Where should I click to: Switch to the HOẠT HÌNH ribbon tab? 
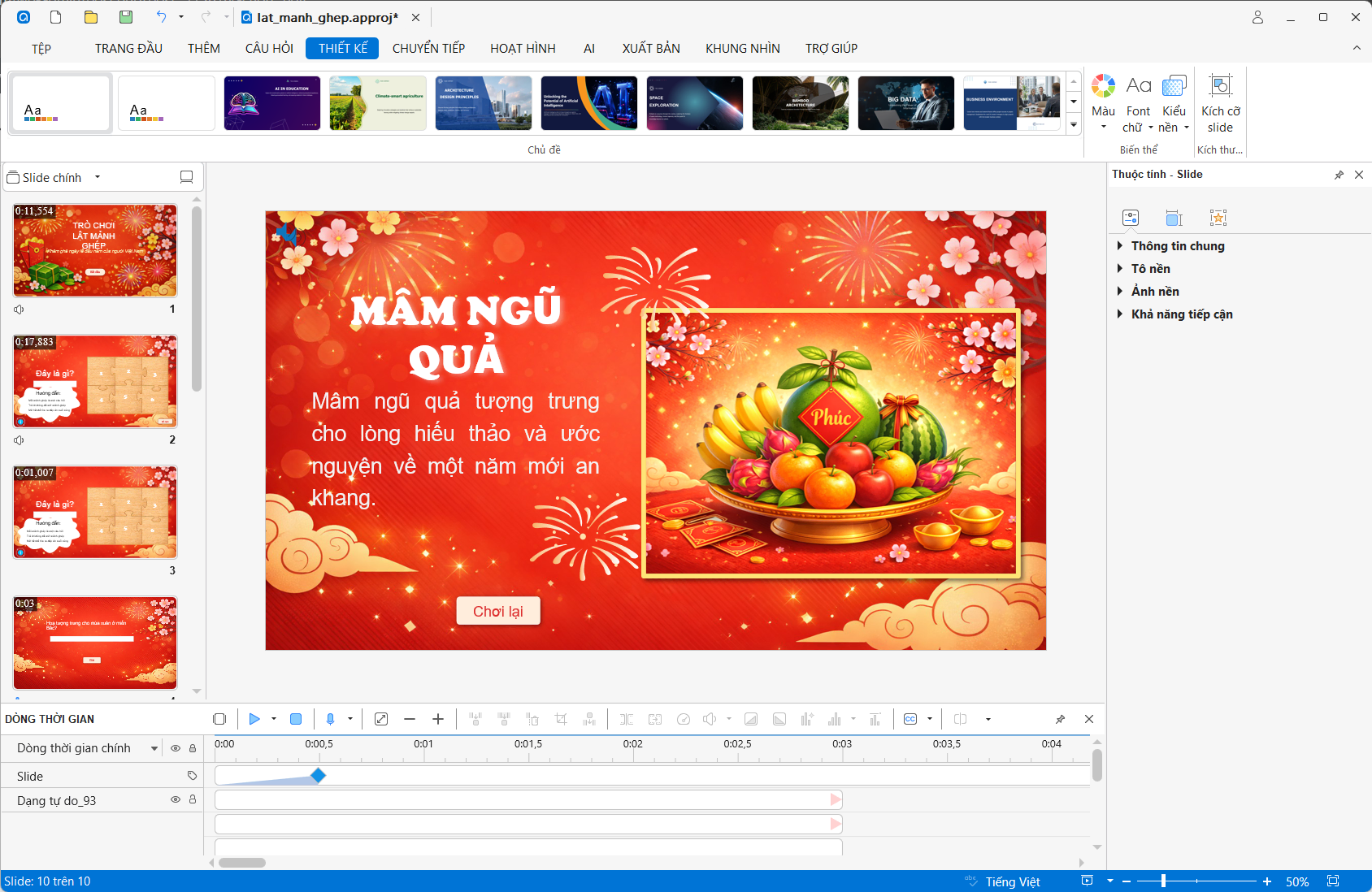tap(523, 48)
